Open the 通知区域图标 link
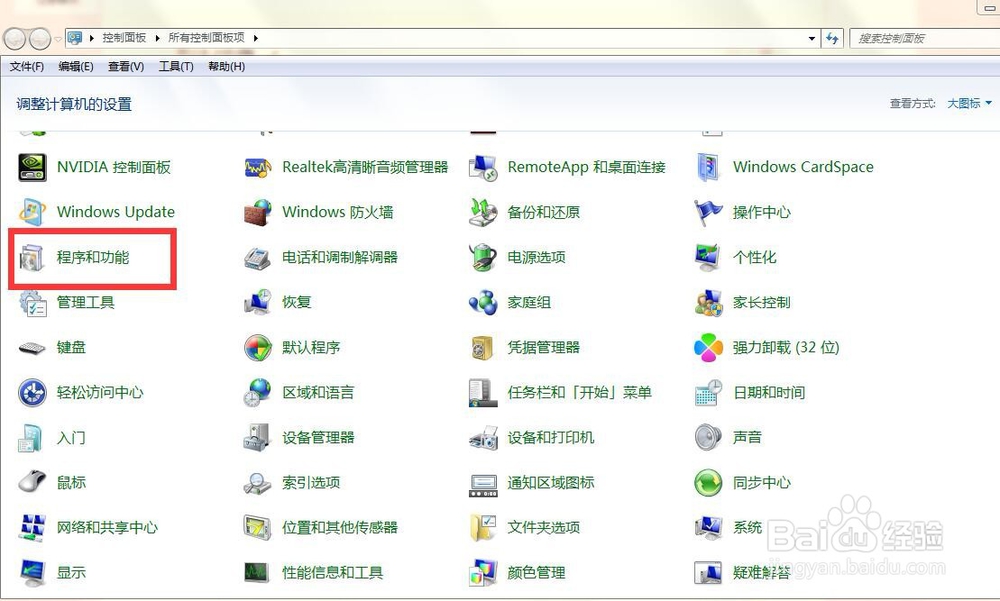Viewport: 1000px width, 601px height. (550, 482)
